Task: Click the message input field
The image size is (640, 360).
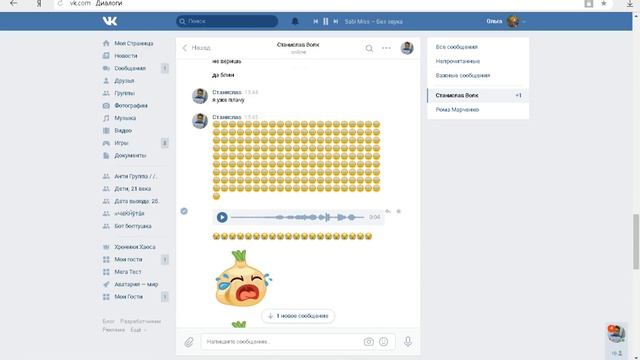Action: click(282, 342)
